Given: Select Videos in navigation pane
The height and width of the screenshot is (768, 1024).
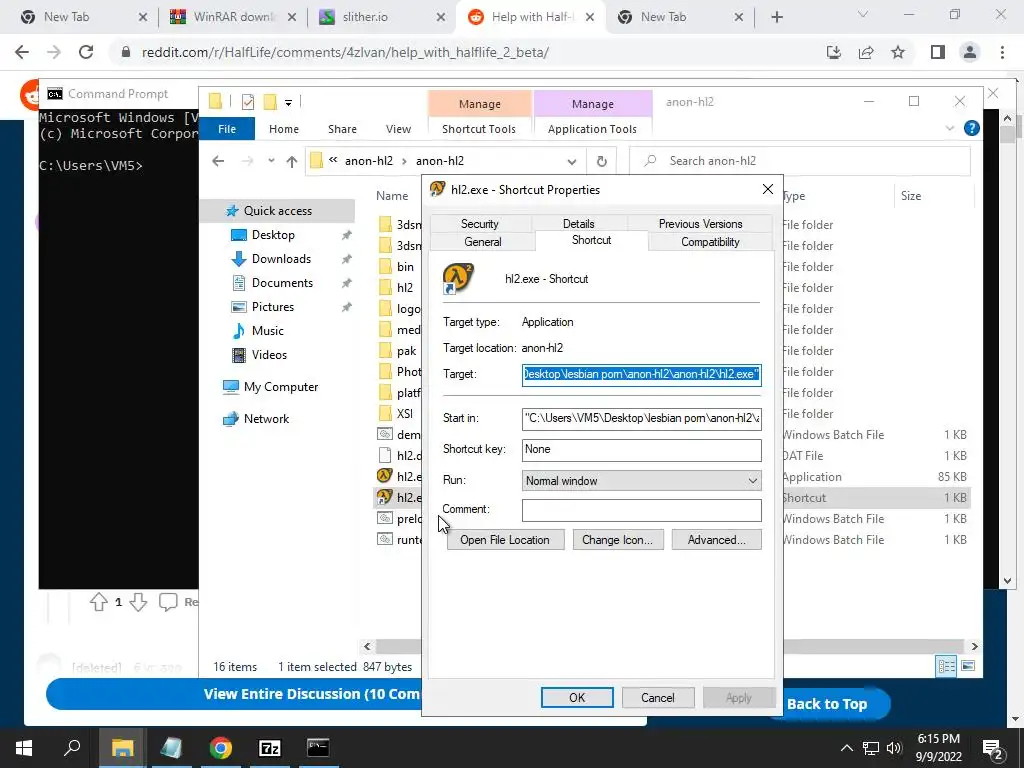Looking at the screenshot, I should click(269, 355).
